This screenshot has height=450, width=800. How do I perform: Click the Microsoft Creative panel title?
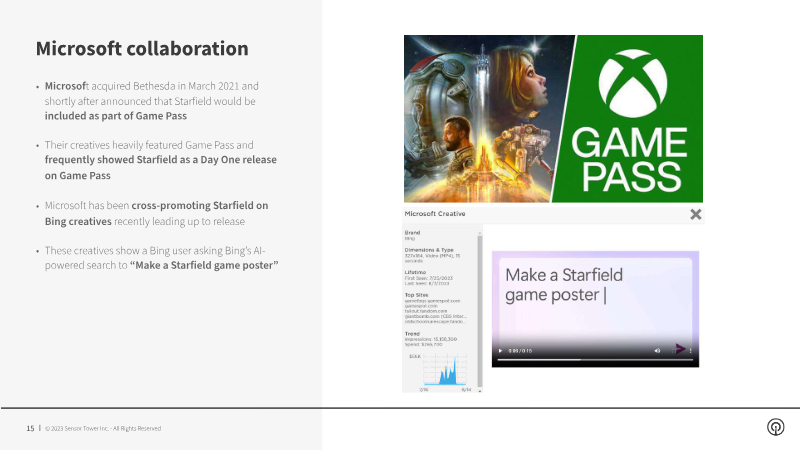coord(434,214)
